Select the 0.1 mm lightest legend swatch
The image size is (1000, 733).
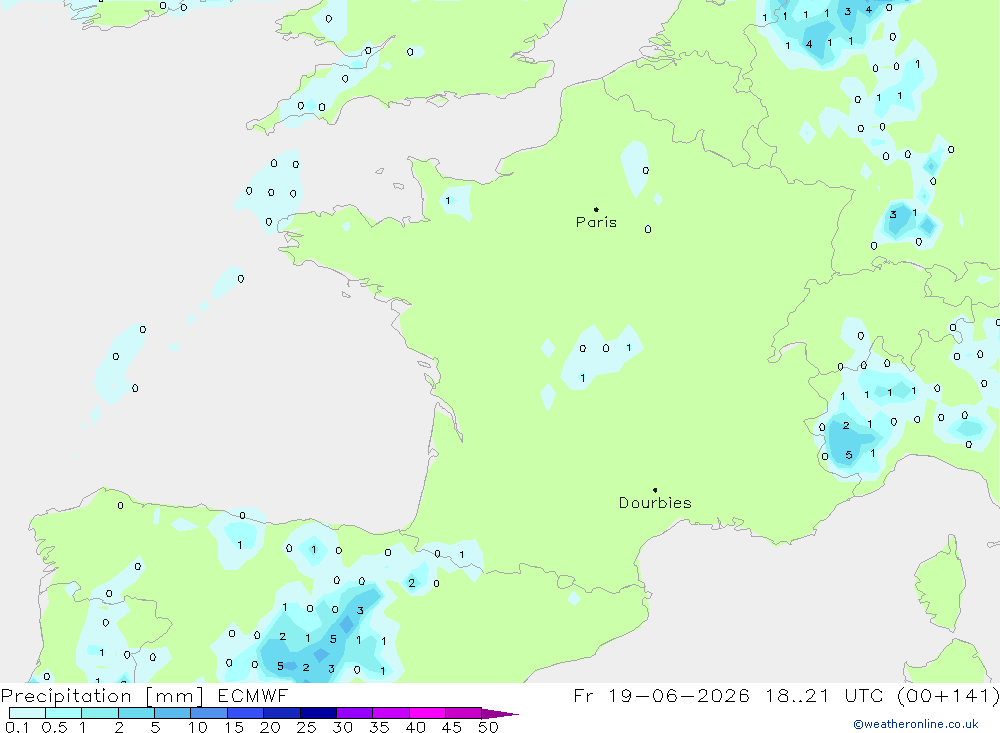coord(27,713)
